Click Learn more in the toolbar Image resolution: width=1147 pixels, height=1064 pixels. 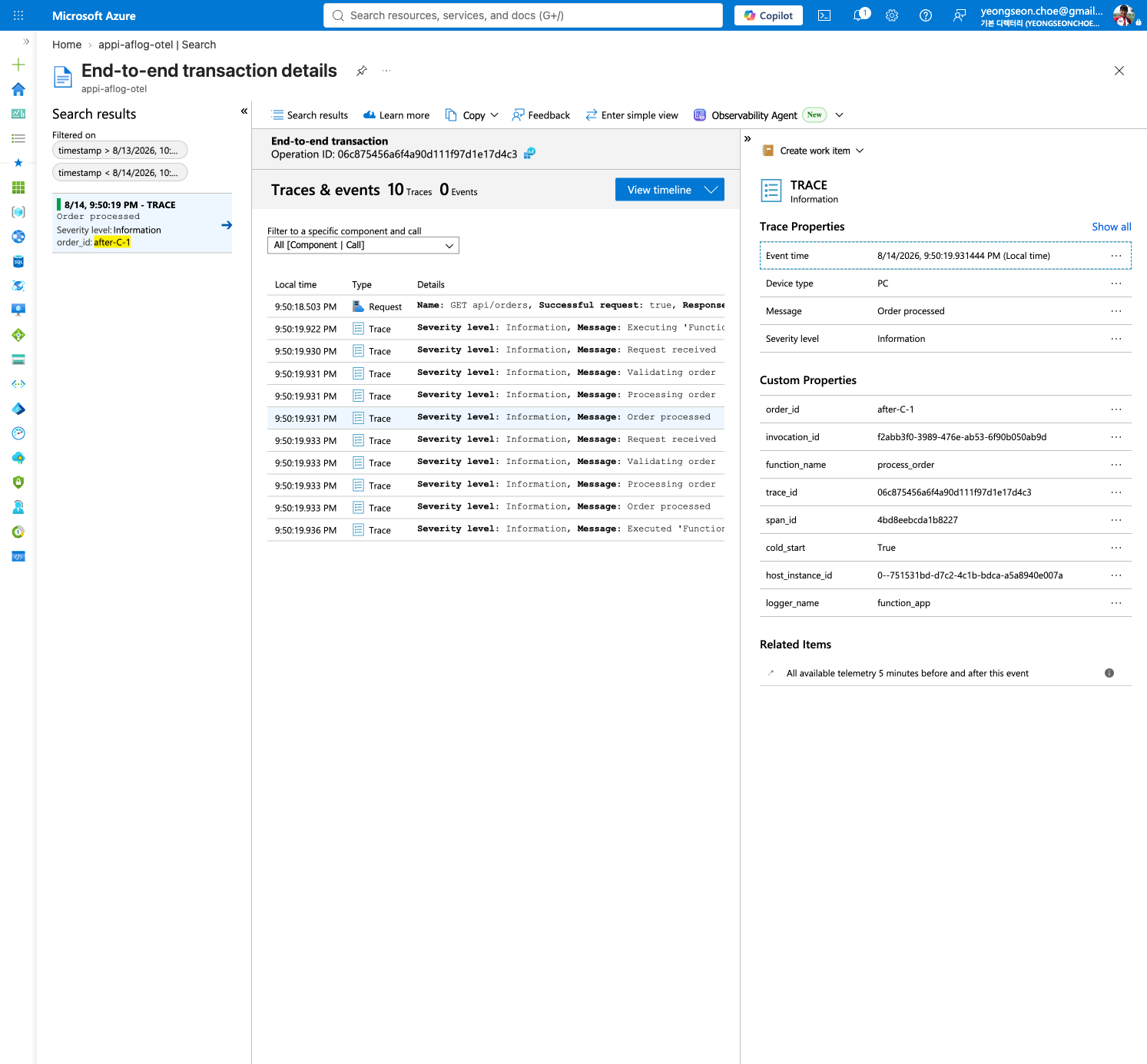coord(396,115)
